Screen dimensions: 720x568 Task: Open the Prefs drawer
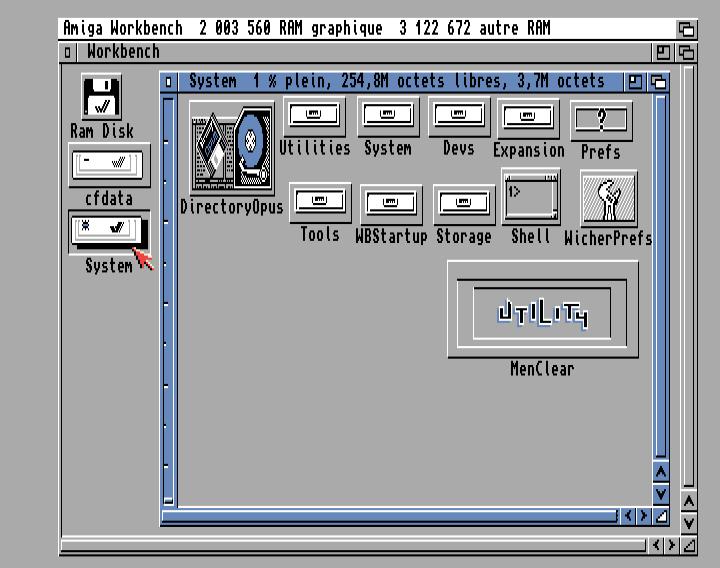pos(601,121)
